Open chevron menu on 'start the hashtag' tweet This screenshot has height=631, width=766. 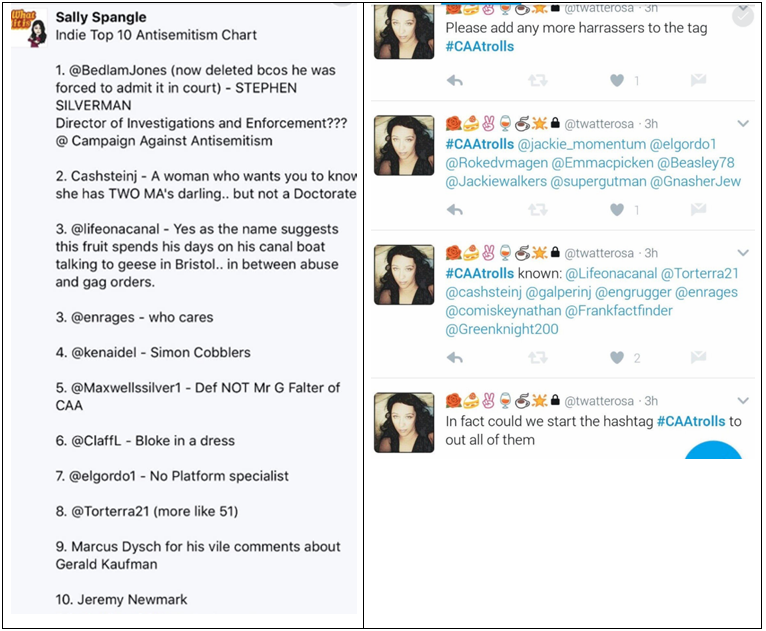pos(743,401)
